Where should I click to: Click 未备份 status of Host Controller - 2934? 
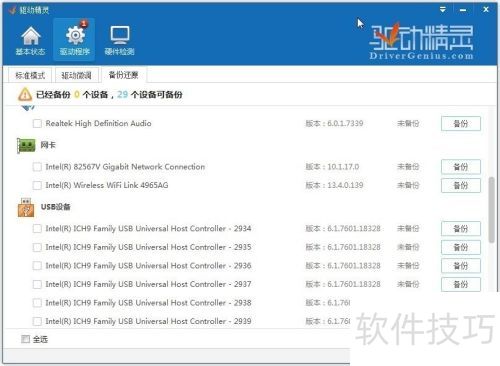(408, 229)
